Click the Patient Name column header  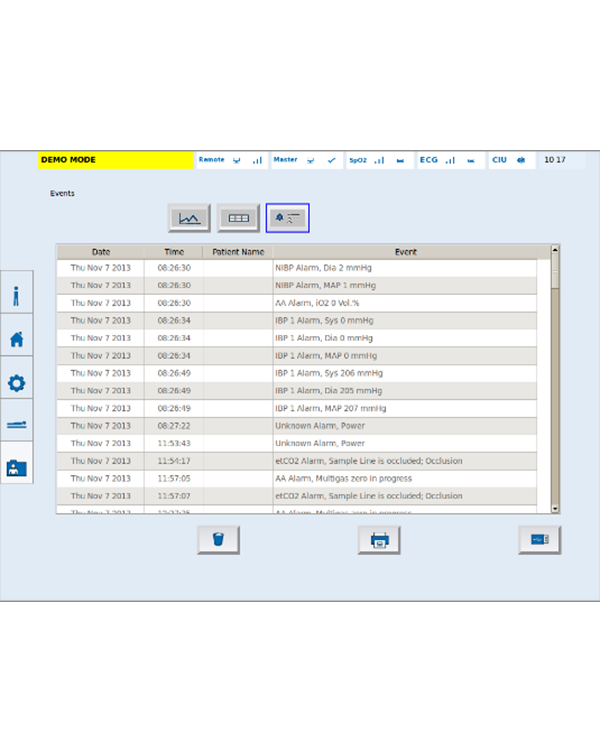[238, 252]
